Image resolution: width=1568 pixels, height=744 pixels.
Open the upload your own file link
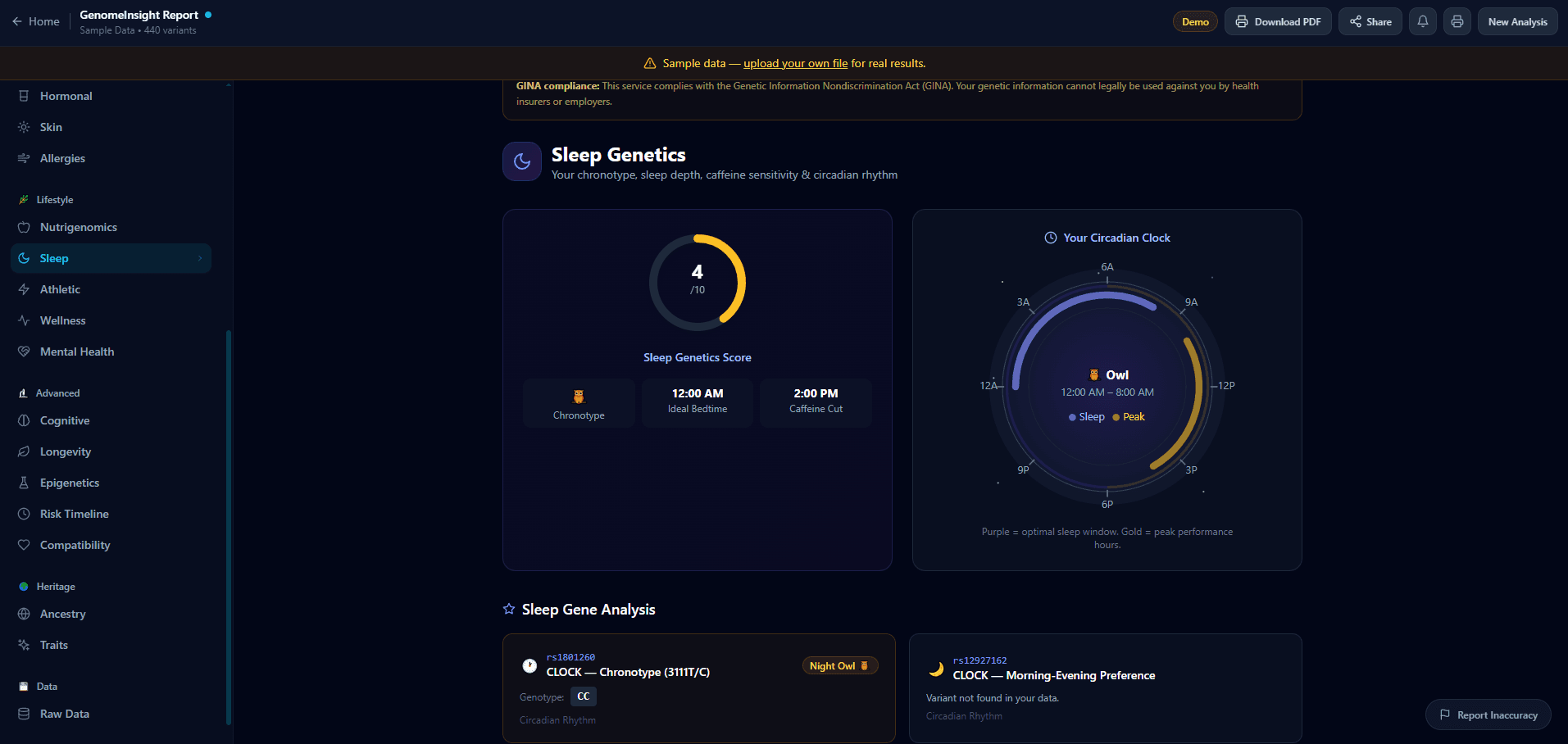click(x=795, y=63)
